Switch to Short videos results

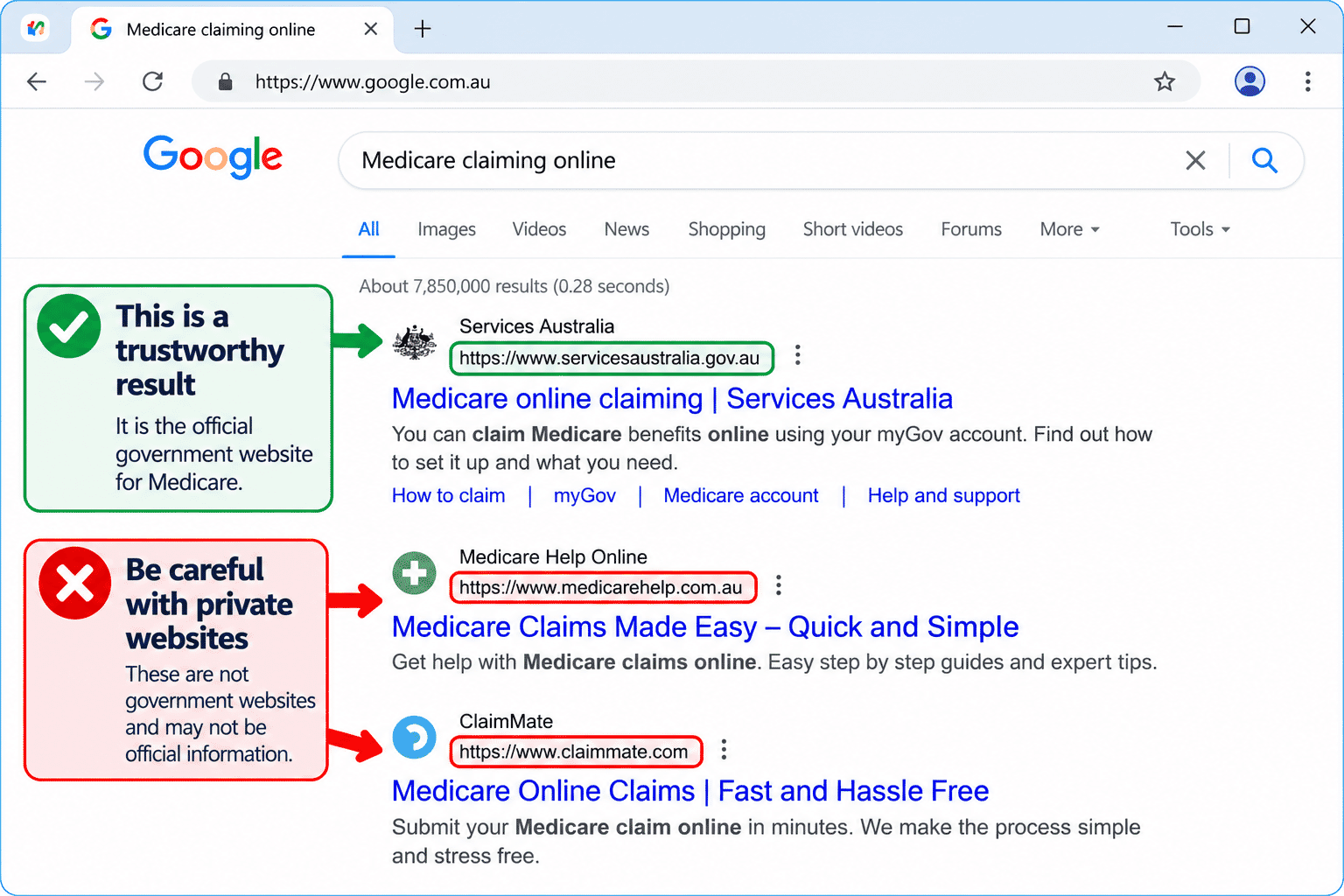[853, 229]
